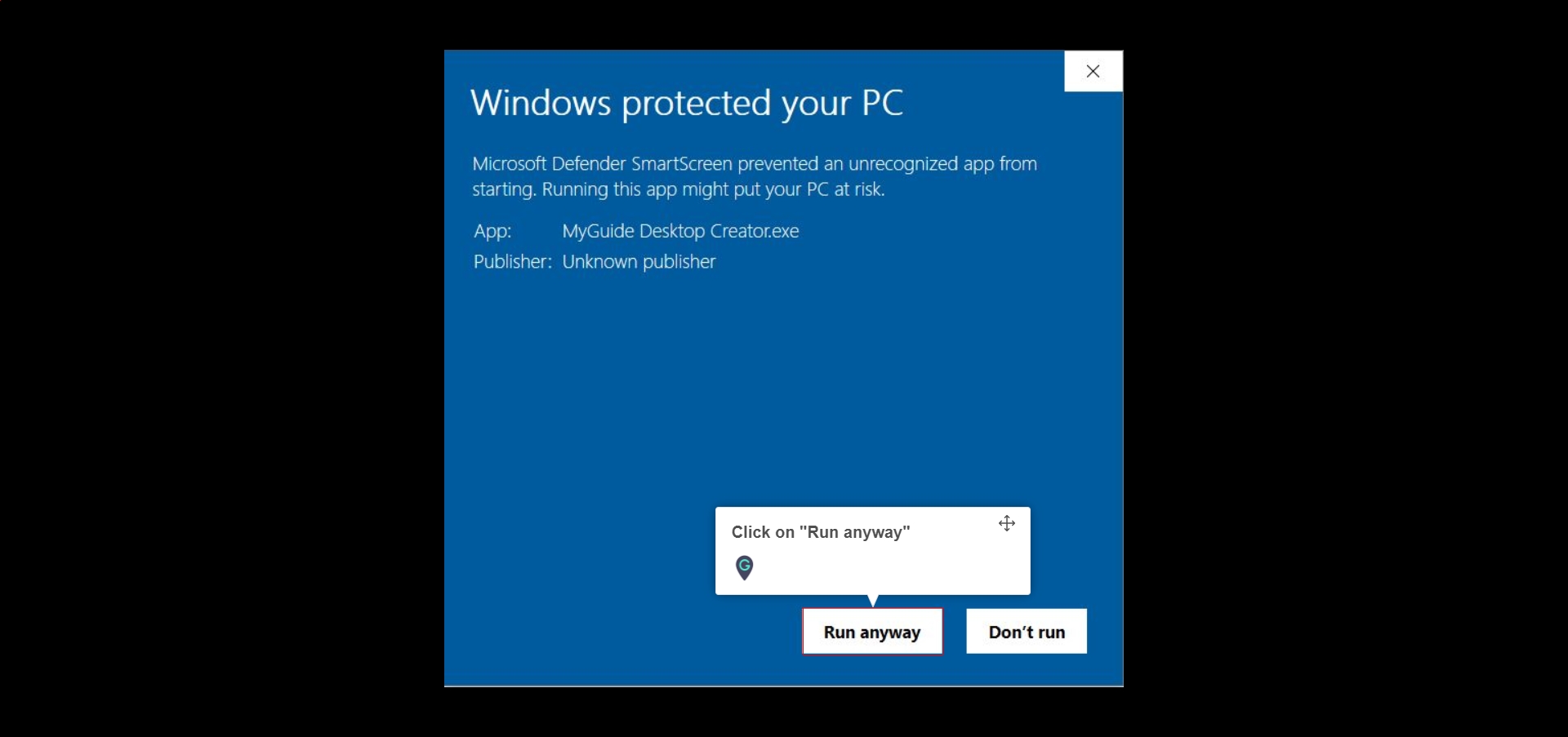Screen dimensions: 1568x737
Task: Click the "App:" label
Action: [x=492, y=231]
